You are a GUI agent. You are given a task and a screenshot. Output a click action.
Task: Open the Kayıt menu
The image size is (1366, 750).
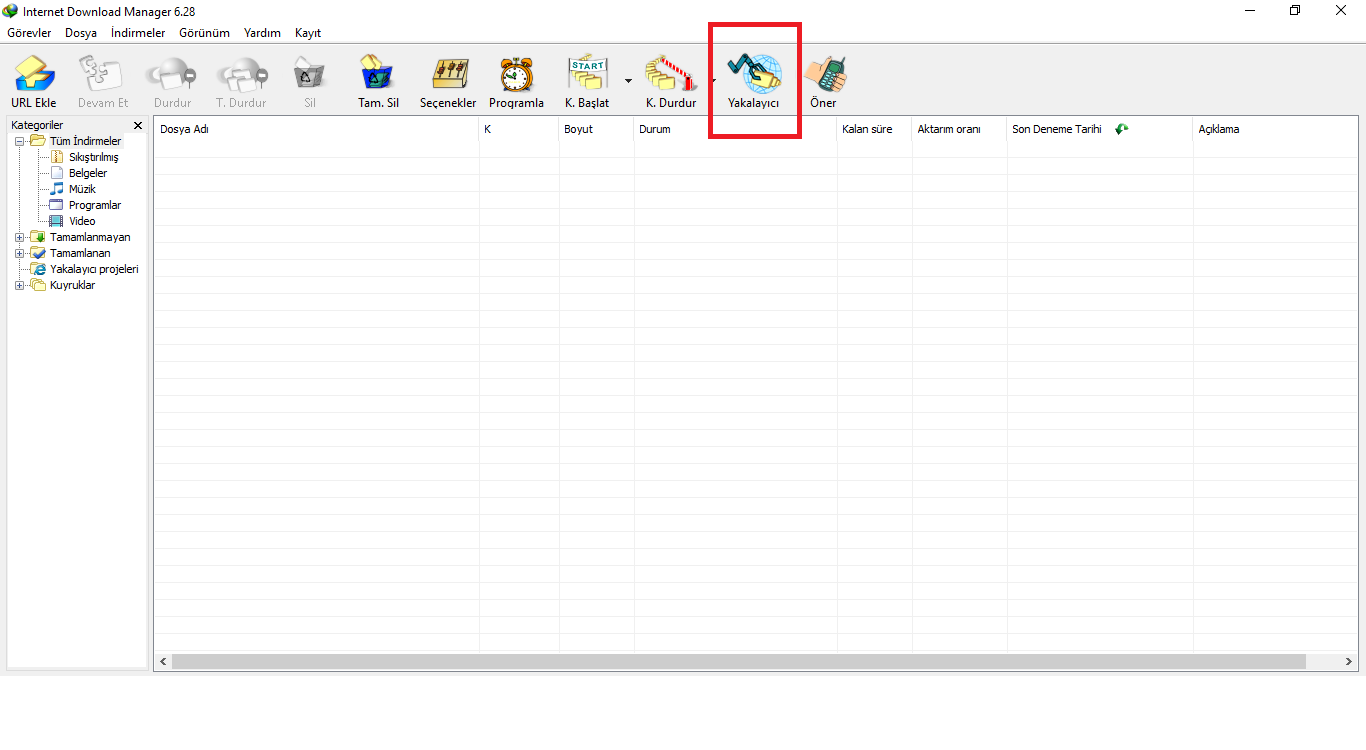pos(308,33)
